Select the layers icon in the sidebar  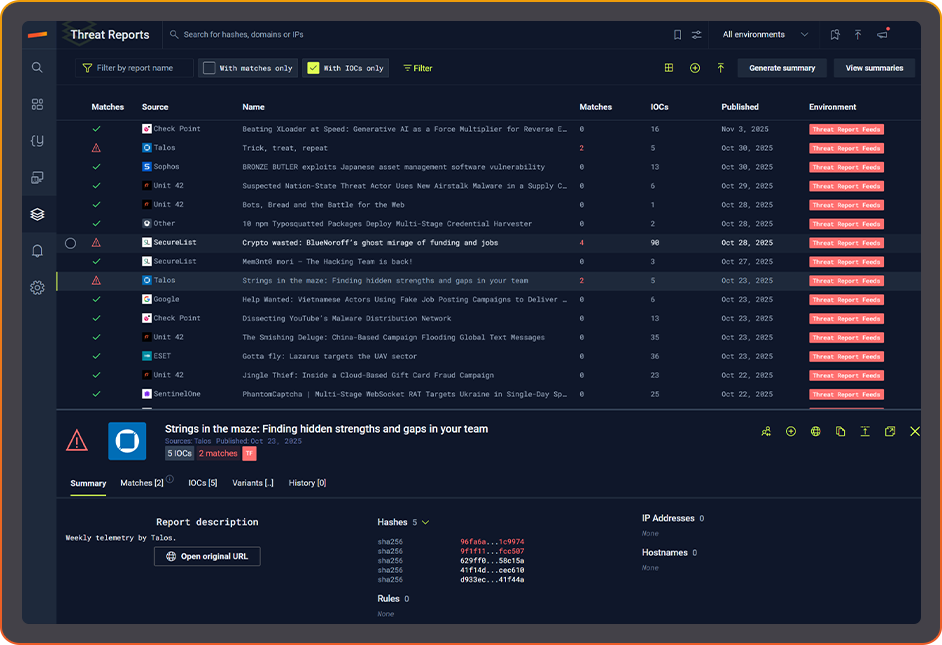click(37, 214)
